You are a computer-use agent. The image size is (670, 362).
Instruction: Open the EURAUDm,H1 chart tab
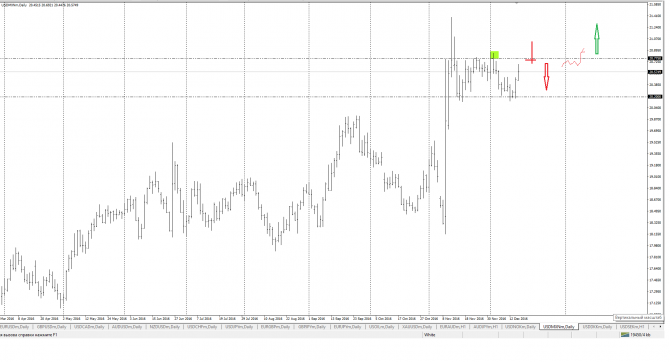[x=453, y=327]
